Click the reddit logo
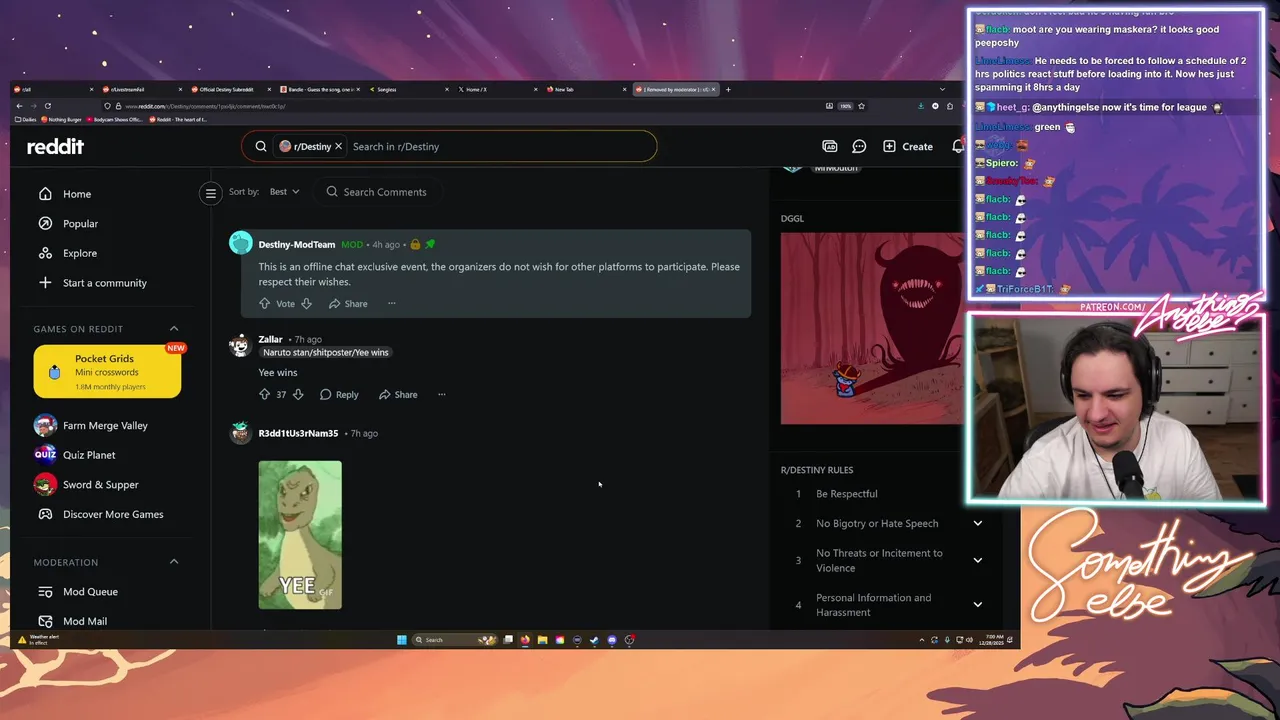The height and width of the screenshot is (720, 1280). click(x=55, y=146)
